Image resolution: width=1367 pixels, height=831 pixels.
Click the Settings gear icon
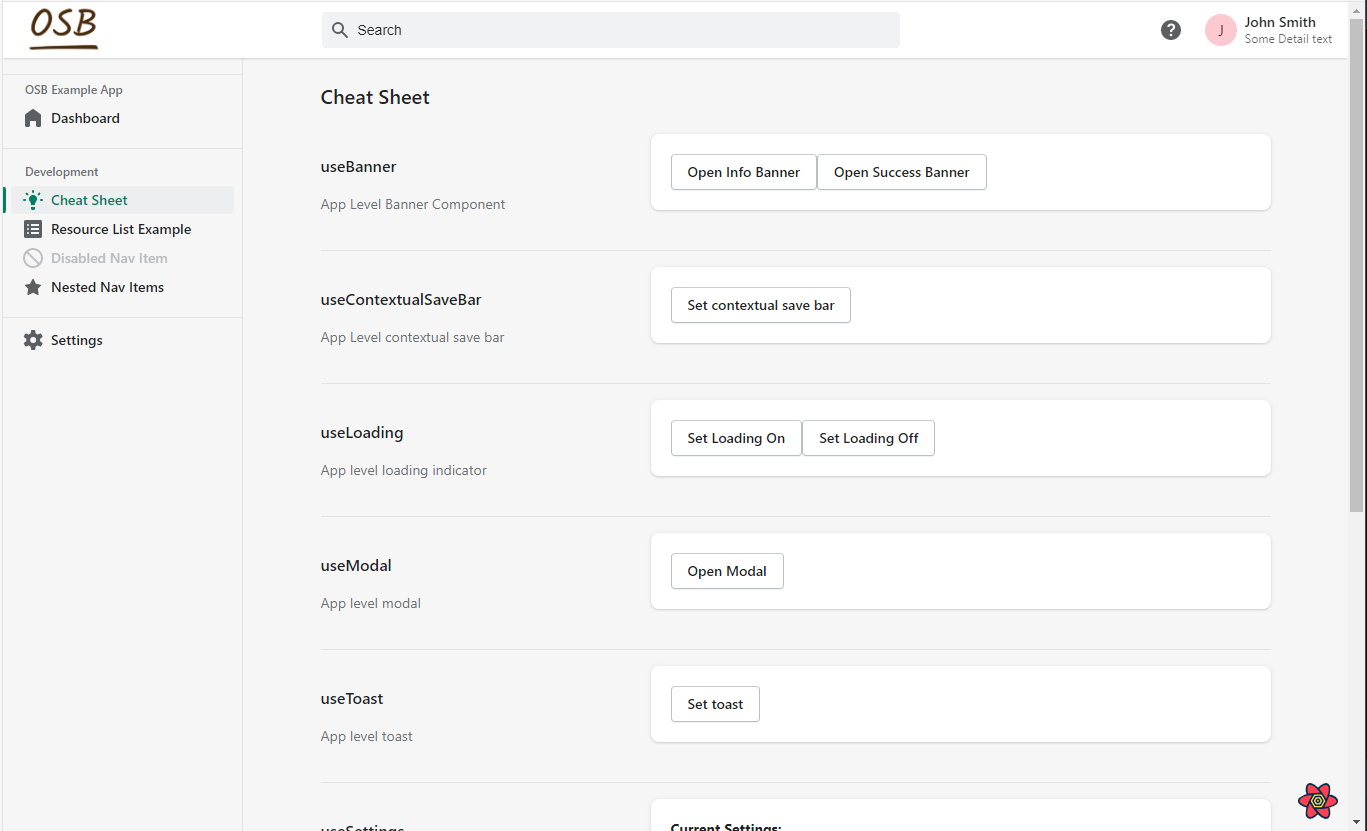(x=33, y=340)
